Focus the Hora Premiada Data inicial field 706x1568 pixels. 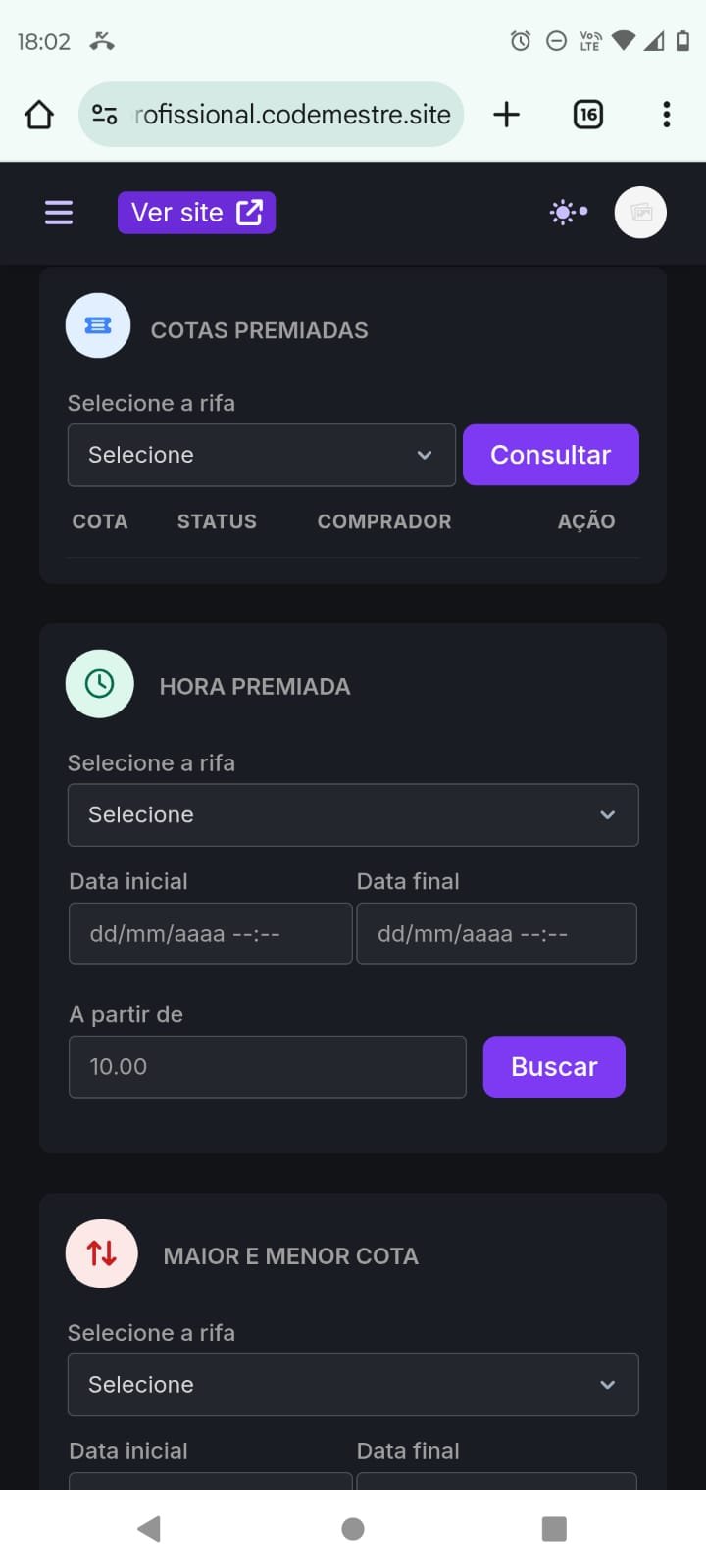click(x=210, y=934)
